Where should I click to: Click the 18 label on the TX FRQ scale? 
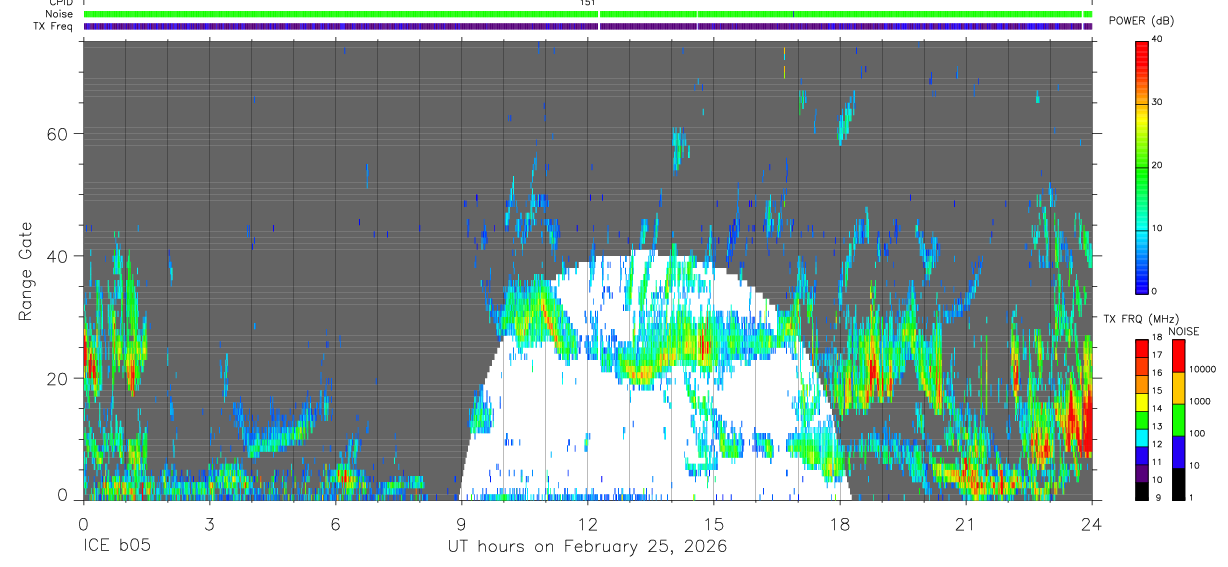[x=1157, y=338]
